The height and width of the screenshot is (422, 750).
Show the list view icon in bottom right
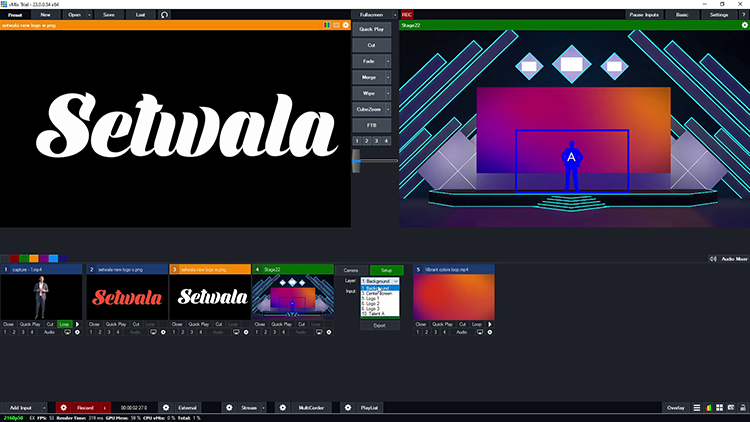[697, 408]
